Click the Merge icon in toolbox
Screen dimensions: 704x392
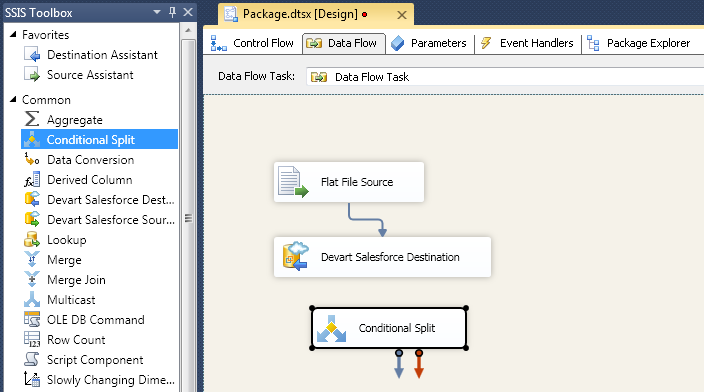(32, 260)
